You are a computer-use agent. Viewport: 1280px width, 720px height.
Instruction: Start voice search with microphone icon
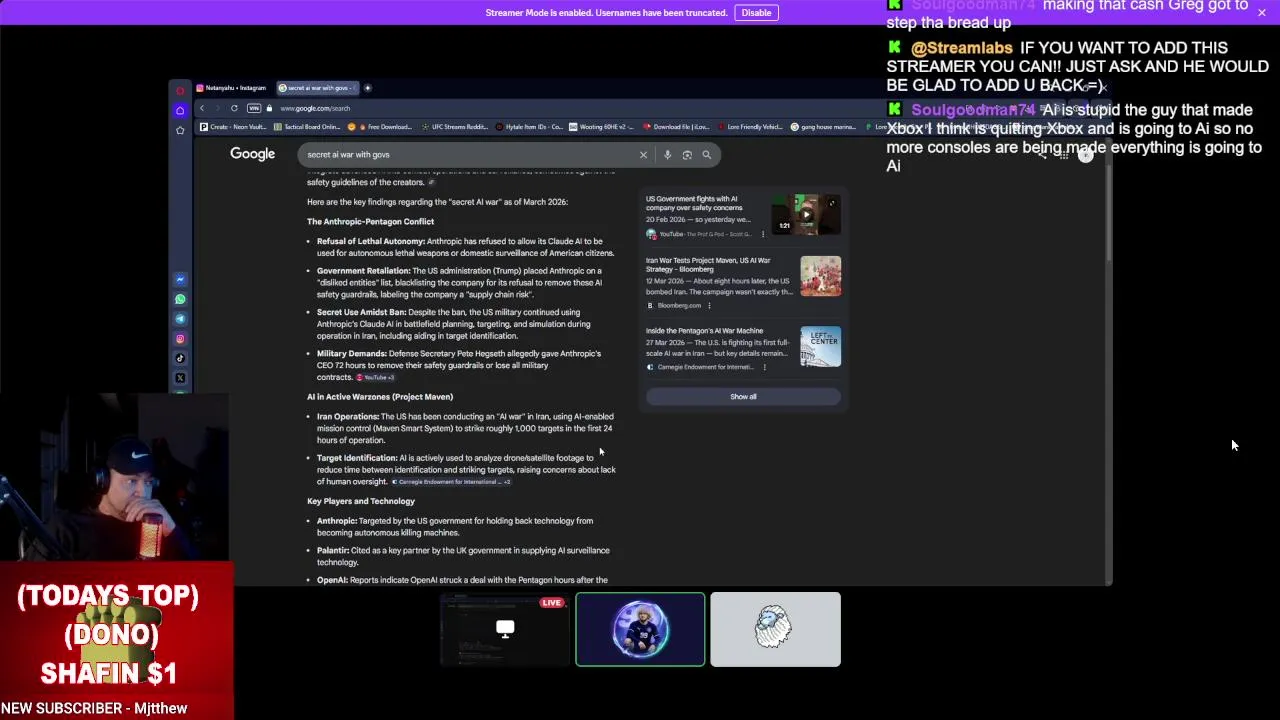[x=667, y=155]
